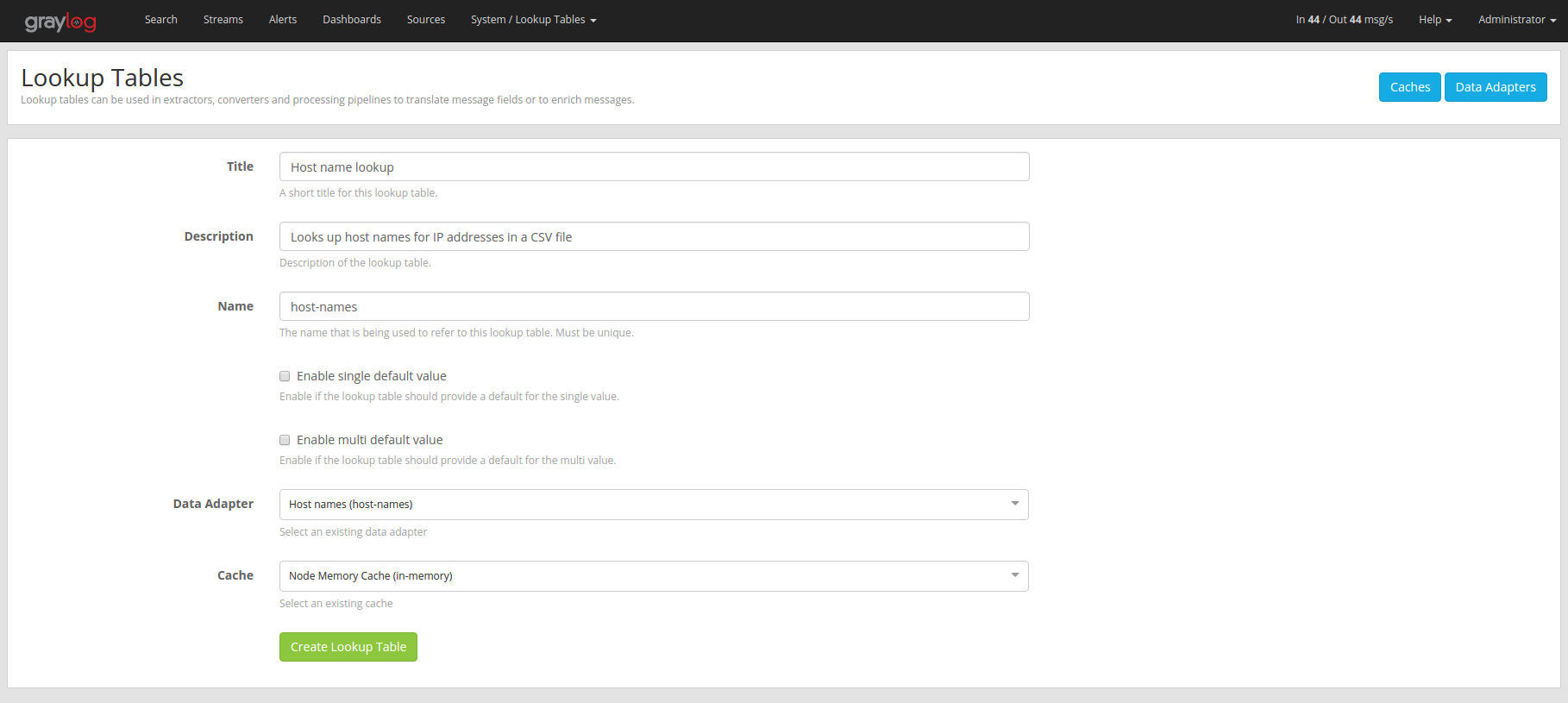
Task: Click the In/Out message throughput indicator
Action: [x=1344, y=20]
